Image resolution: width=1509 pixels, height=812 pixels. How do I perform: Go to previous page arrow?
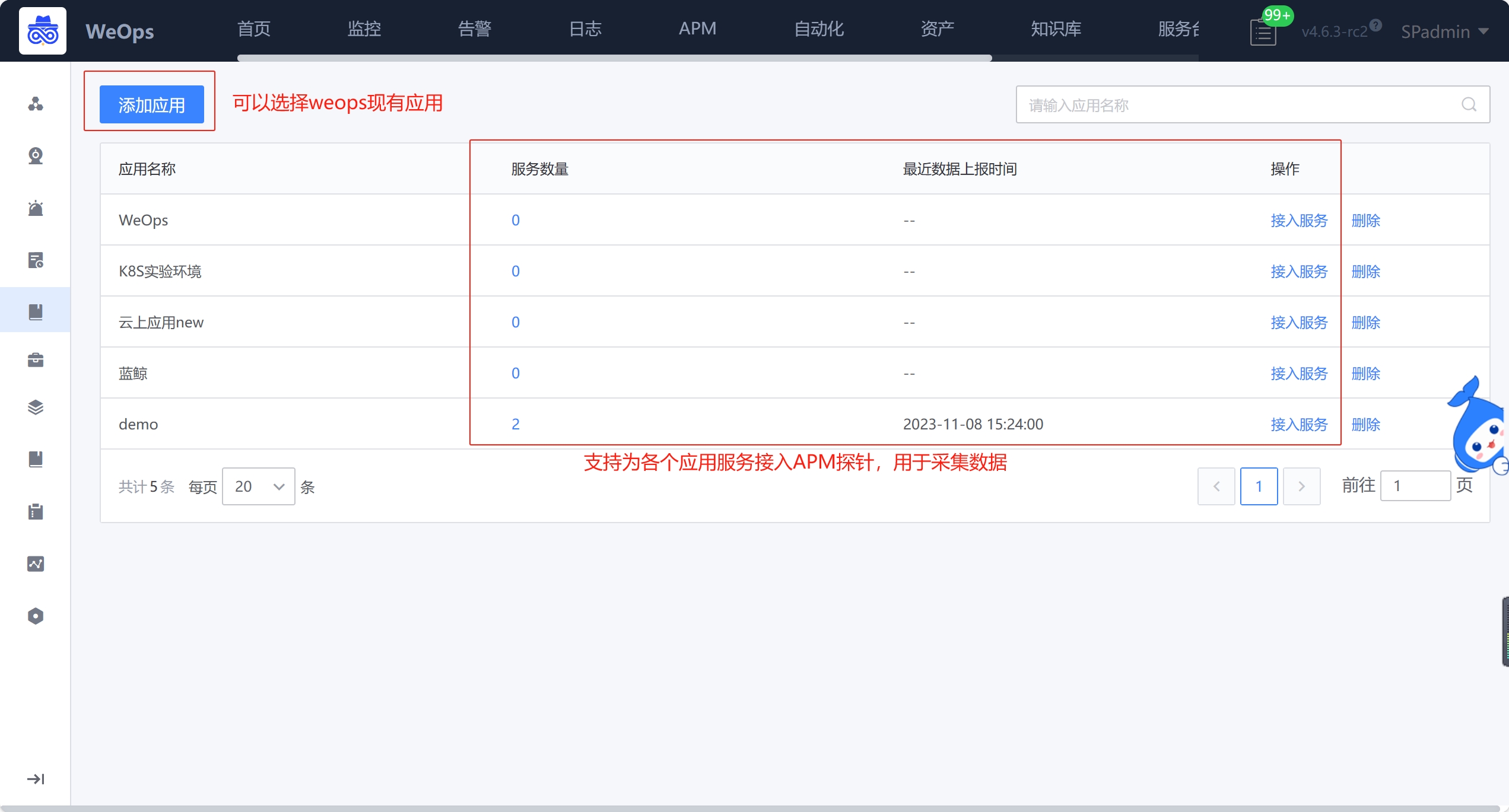coord(1216,486)
